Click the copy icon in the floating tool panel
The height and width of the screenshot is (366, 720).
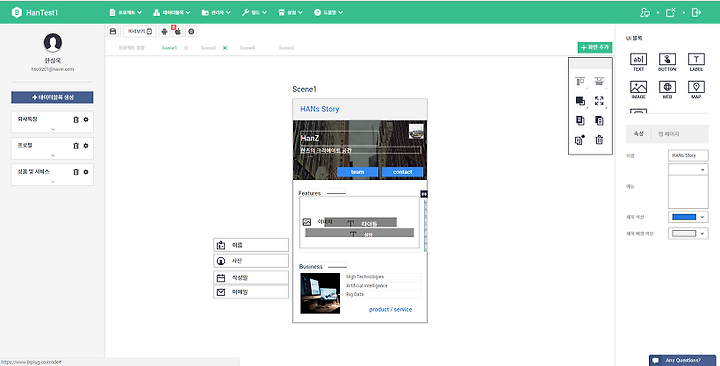tap(580, 121)
